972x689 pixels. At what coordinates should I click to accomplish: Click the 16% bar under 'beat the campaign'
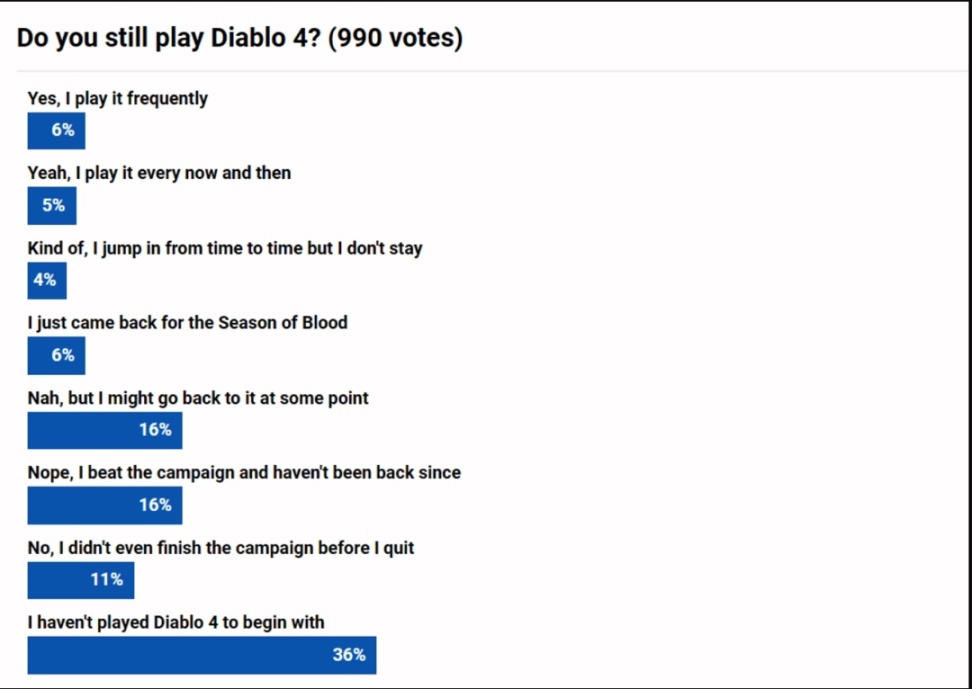(x=105, y=505)
